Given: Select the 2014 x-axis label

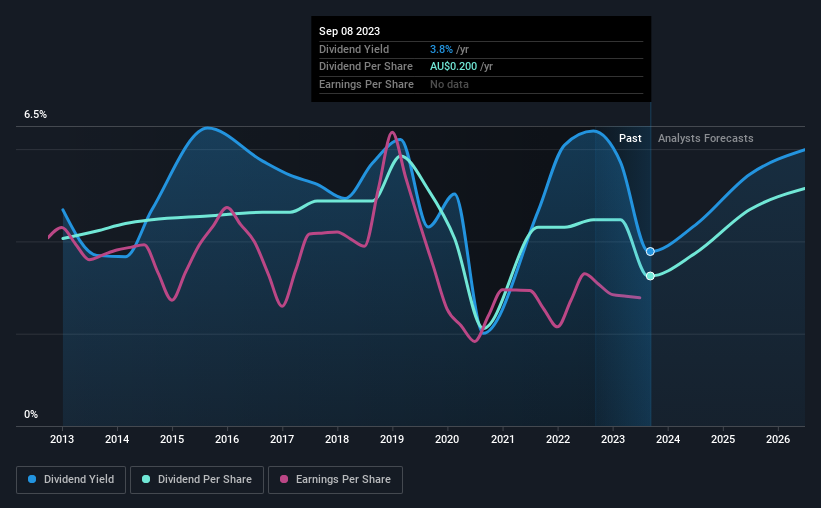Looking at the screenshot, I should [117, 439].
